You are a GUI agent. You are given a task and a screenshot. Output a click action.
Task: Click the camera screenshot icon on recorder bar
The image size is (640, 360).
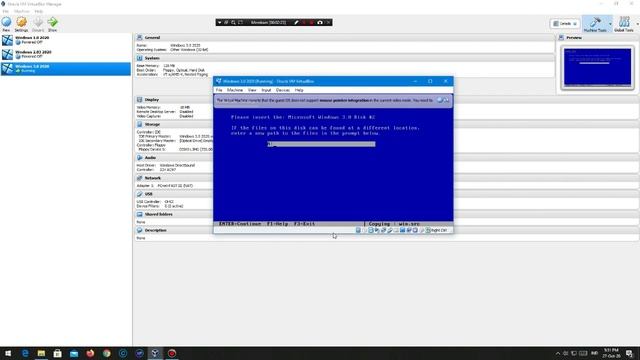pyautogui.click(x=320, y=22)
